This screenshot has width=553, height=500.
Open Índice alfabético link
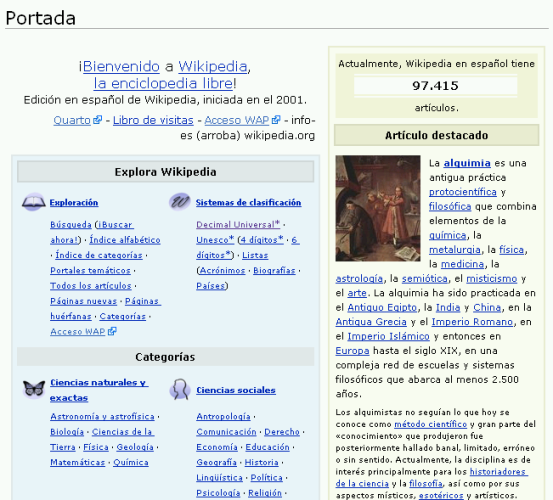pyautogui.click(x=125, y=240)
